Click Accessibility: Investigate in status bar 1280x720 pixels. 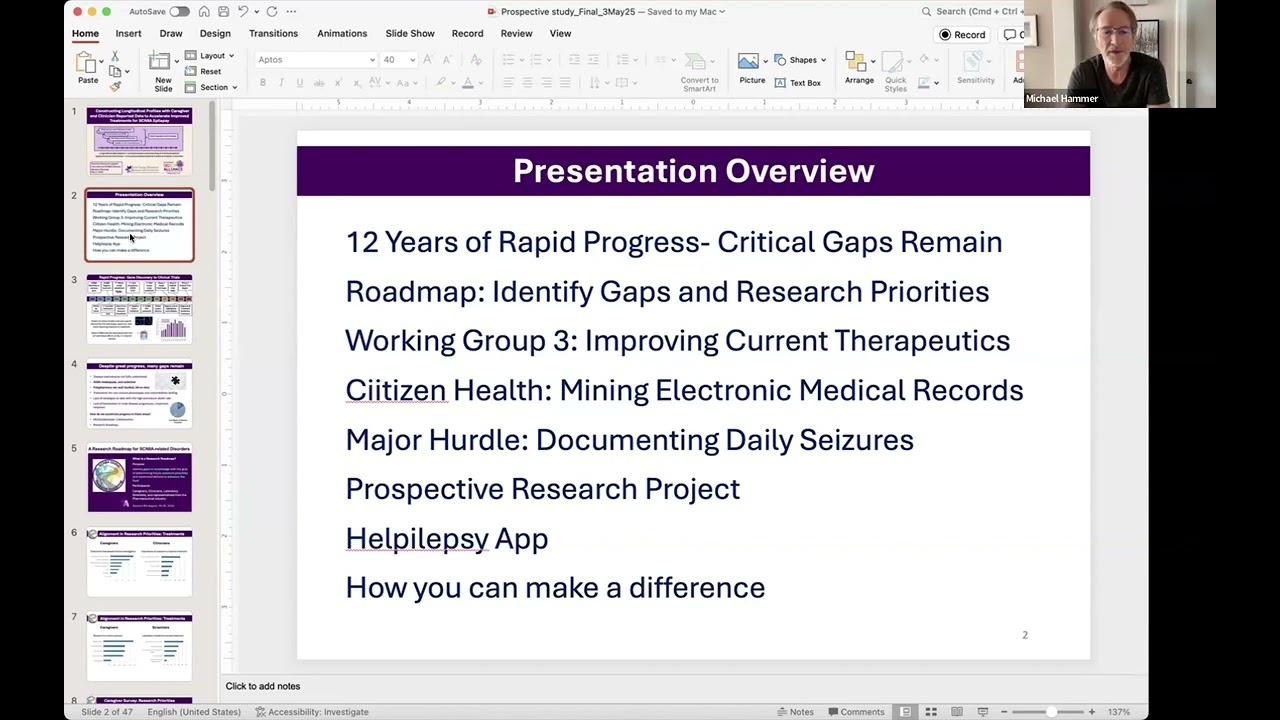(x=311, y=712)
